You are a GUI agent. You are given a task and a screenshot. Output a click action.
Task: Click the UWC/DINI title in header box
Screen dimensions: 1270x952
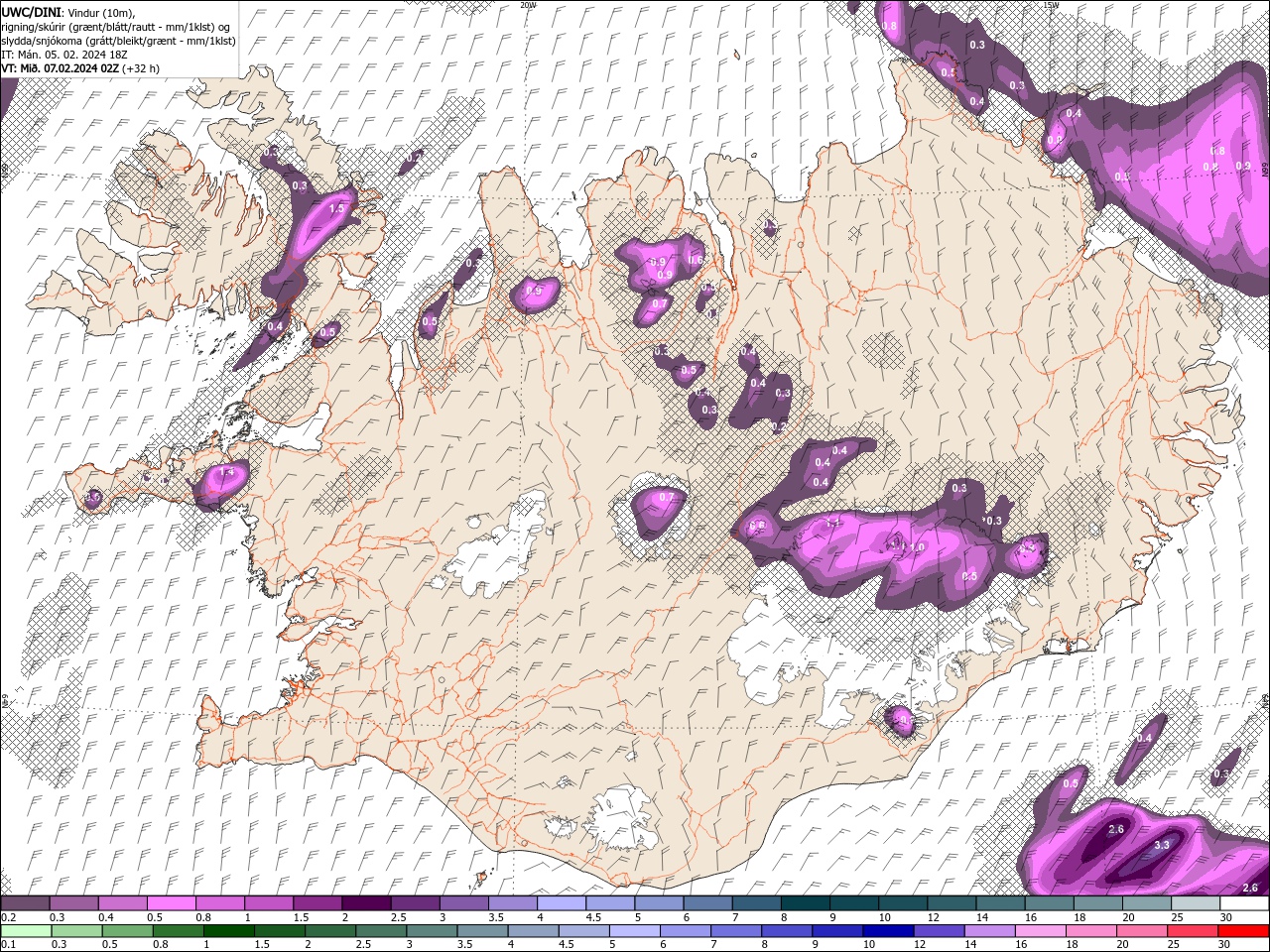point(33,11)
